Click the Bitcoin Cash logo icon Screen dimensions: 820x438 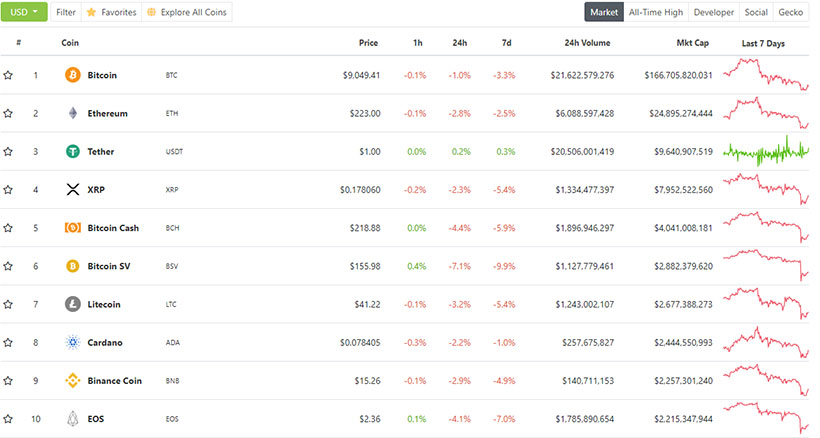pyautogui.click(x=72, y=228)
